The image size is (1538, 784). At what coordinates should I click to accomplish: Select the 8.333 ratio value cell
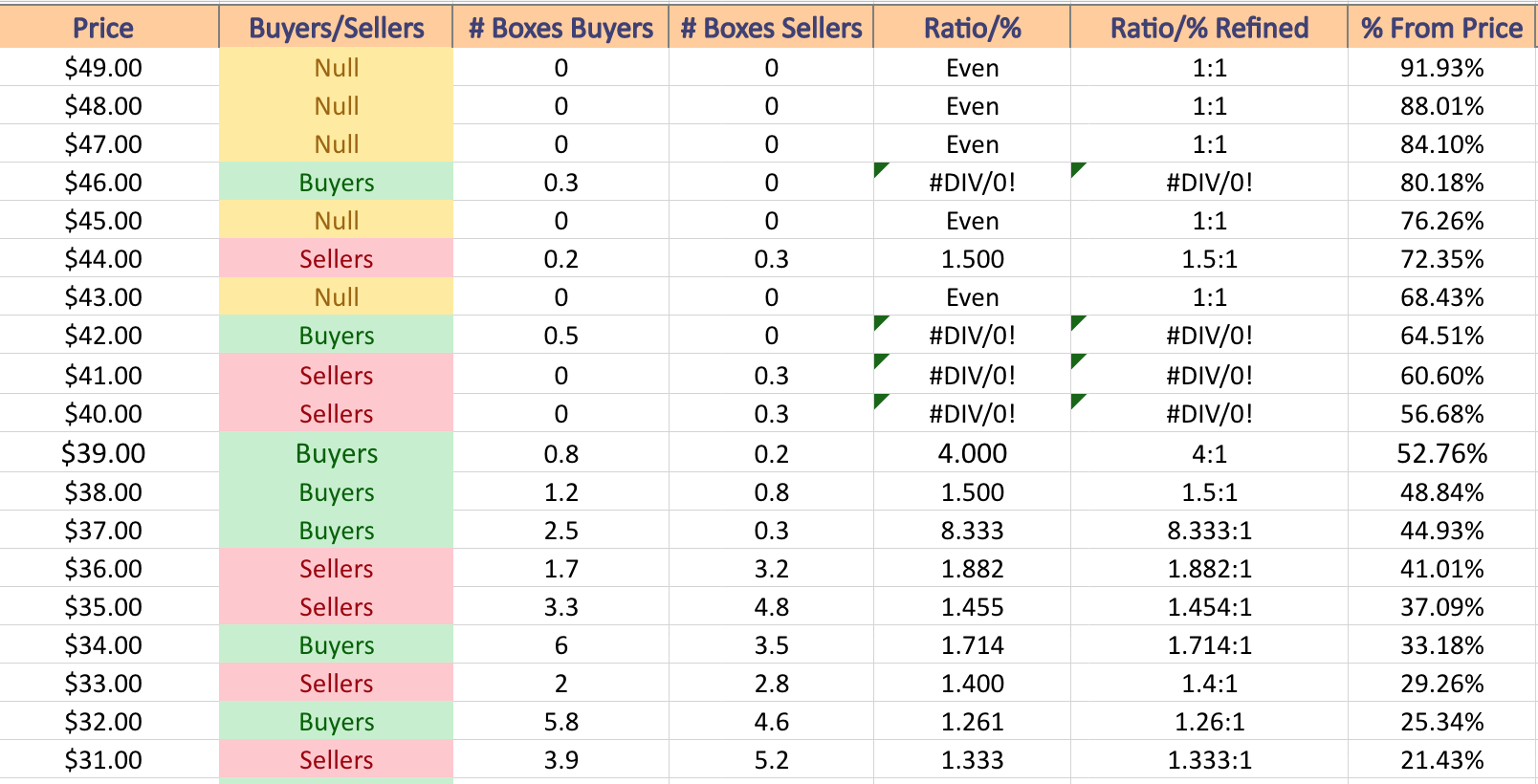(x=972, y=530)
